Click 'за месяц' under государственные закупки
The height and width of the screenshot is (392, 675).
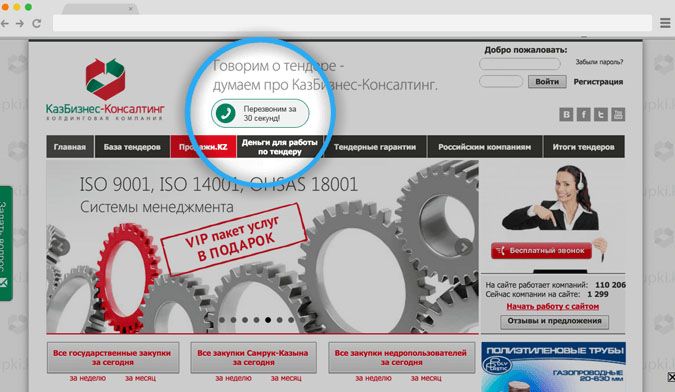coord(140,378)
